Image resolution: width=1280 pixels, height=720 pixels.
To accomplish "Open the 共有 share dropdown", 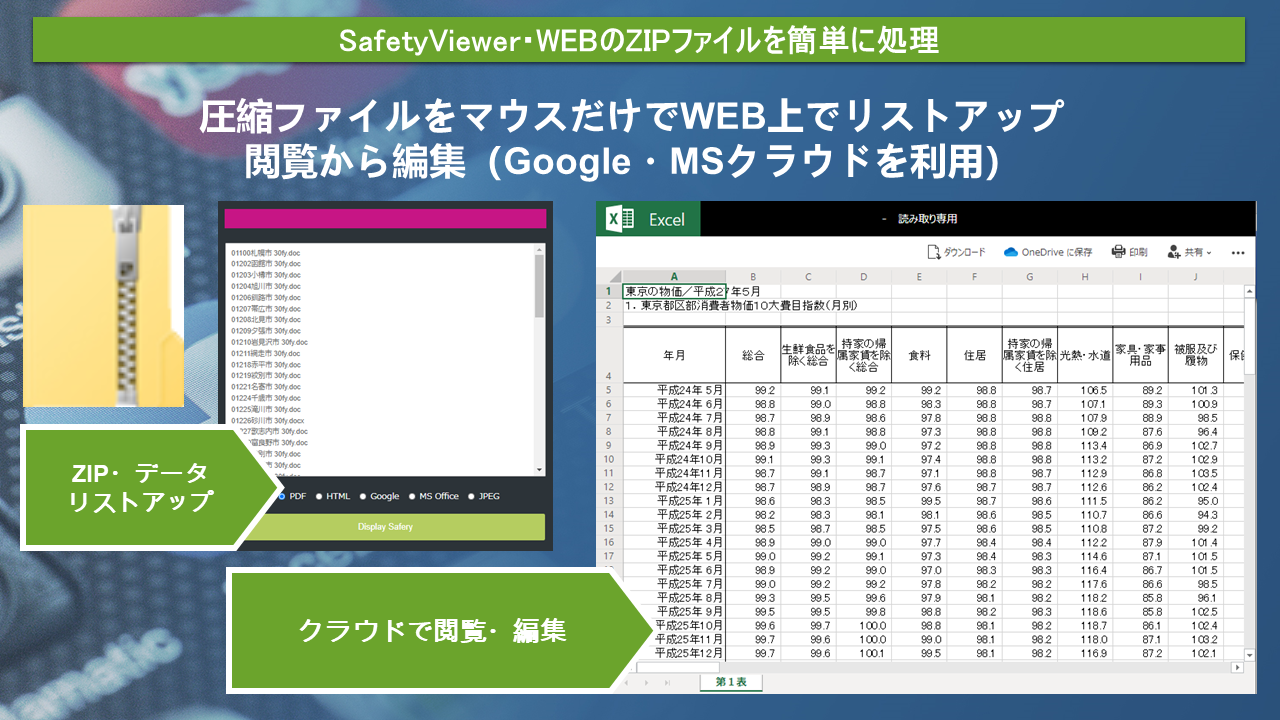I will 1189,252.
